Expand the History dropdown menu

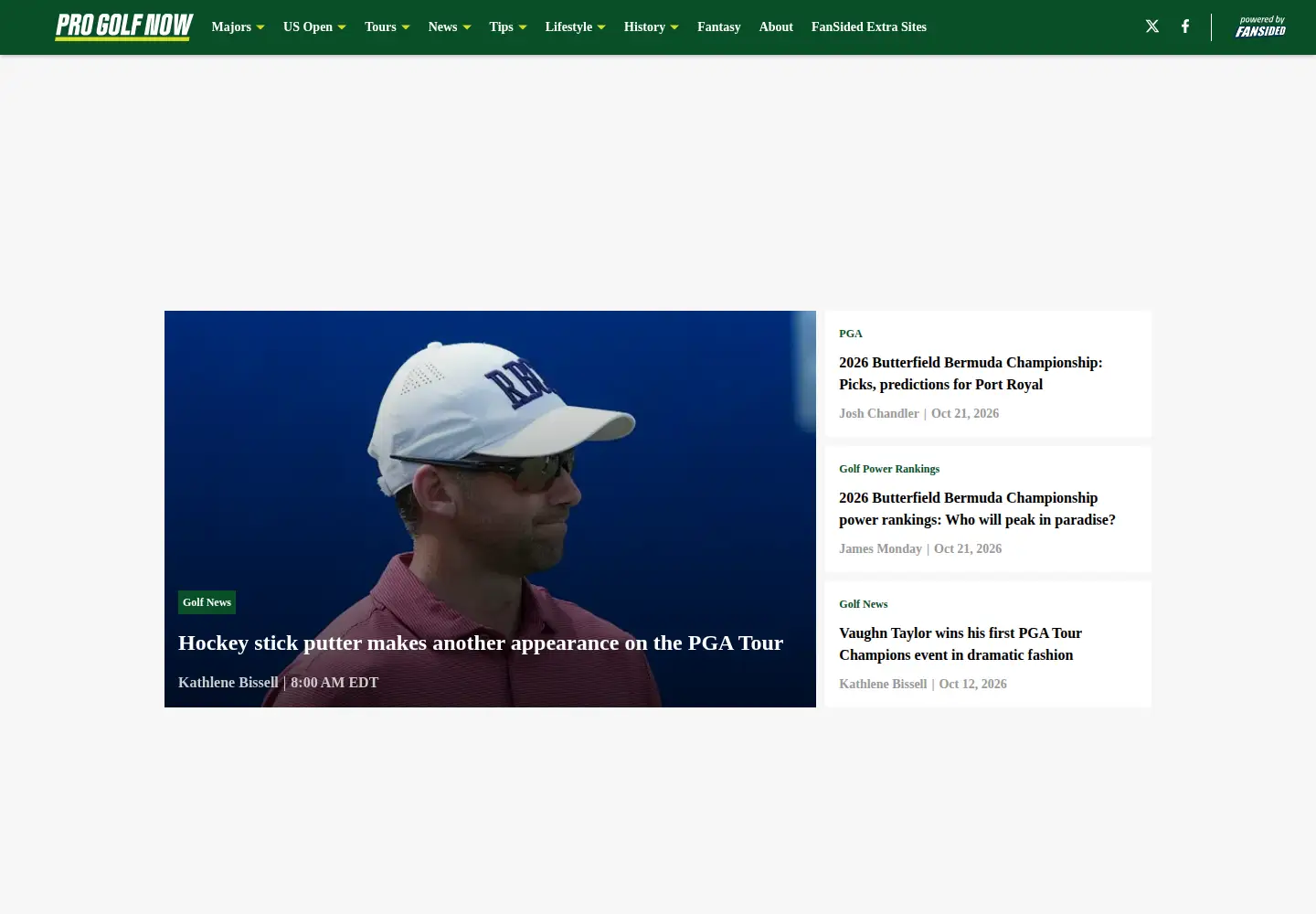[x=652, y=27]
